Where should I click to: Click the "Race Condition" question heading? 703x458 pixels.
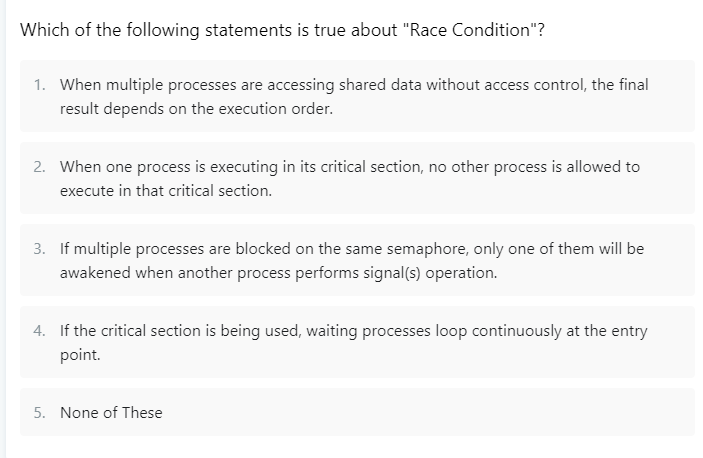[x=282, y=30]
